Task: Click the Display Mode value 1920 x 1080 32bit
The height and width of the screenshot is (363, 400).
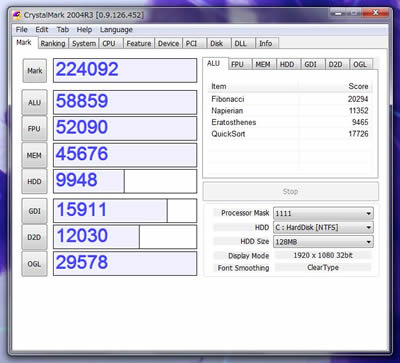Action: (323, 256)
